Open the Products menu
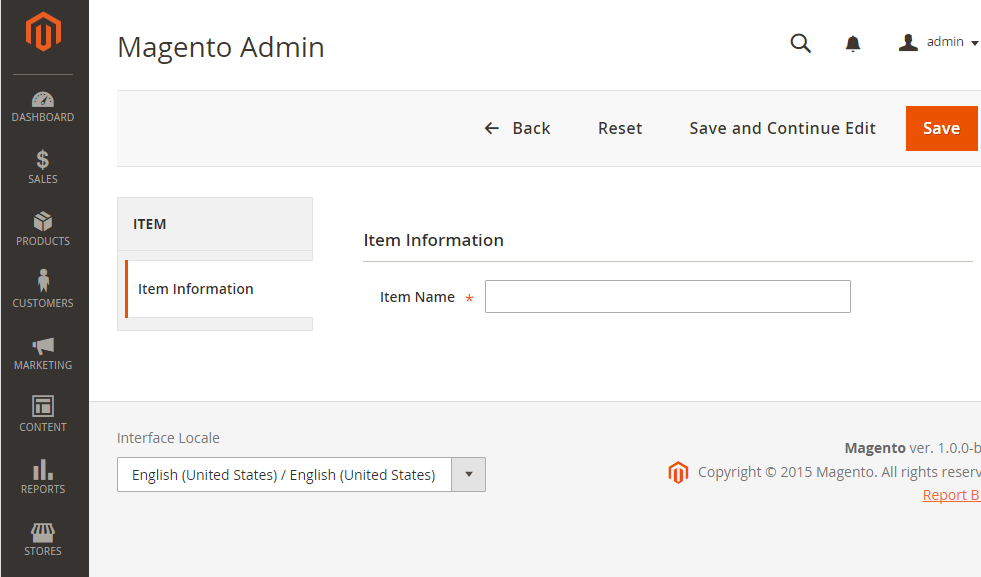This screenshot has height=577, width=981. click(x=43, y=229)
